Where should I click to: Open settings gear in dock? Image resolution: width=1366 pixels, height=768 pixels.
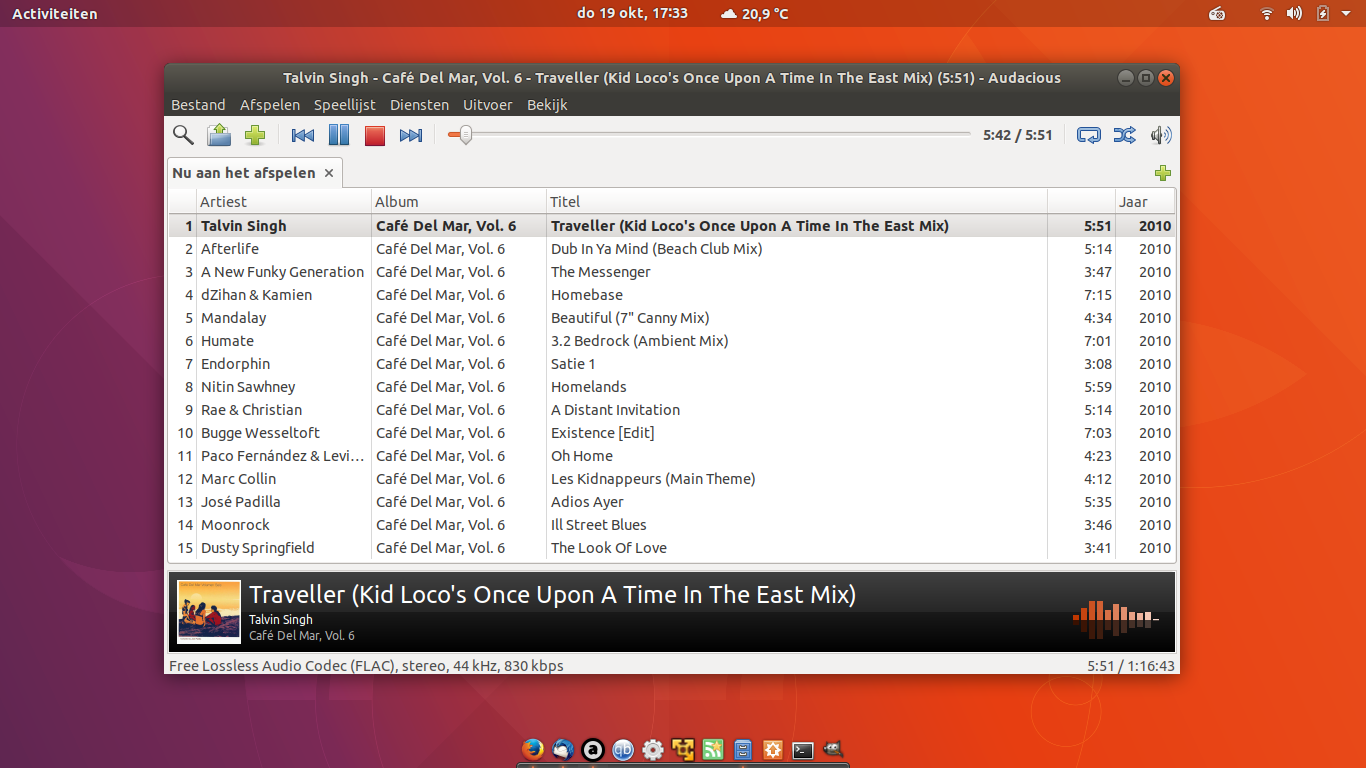653,749
